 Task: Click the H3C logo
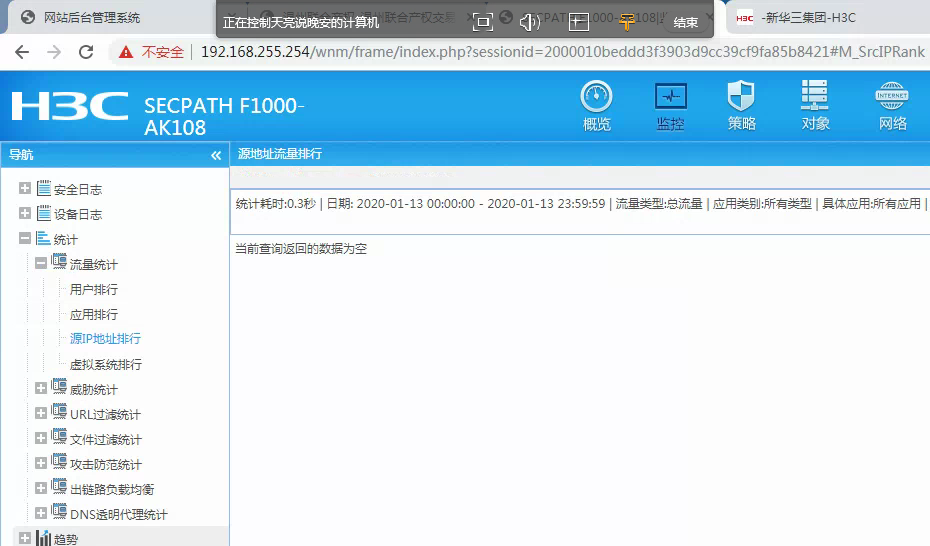[x=70, y=106]
